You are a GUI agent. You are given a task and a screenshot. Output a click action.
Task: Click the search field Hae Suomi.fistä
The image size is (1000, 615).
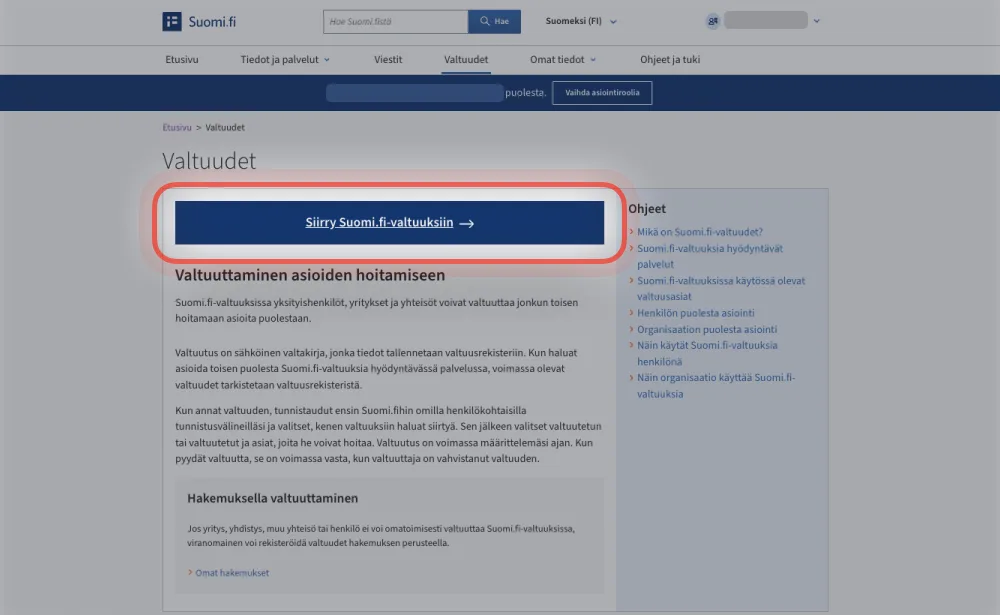pos(395,22)
